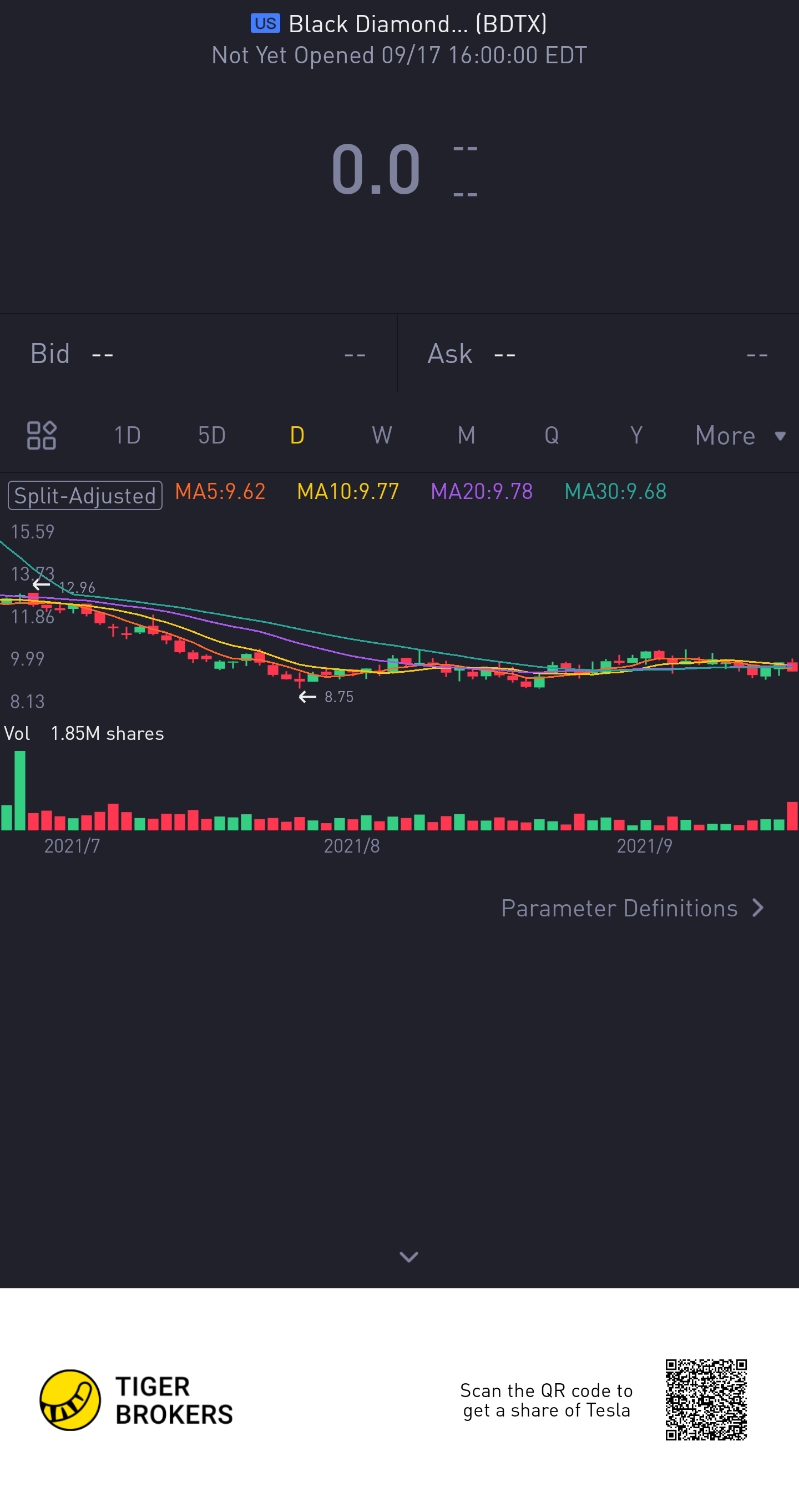This screenshot has height=1512, width=799.
Task: Switch to the Y yearly tab
Action: click(x=636, y=436)
